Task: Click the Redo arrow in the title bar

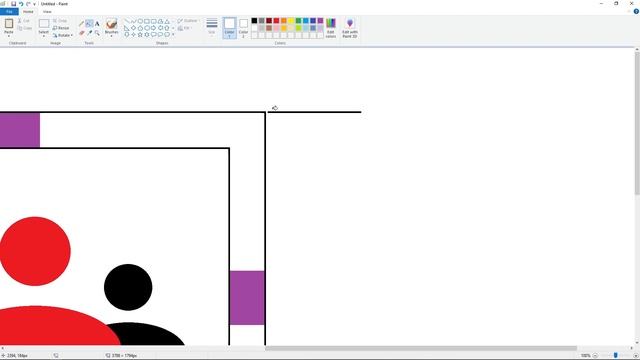Action: coord(28,4)
